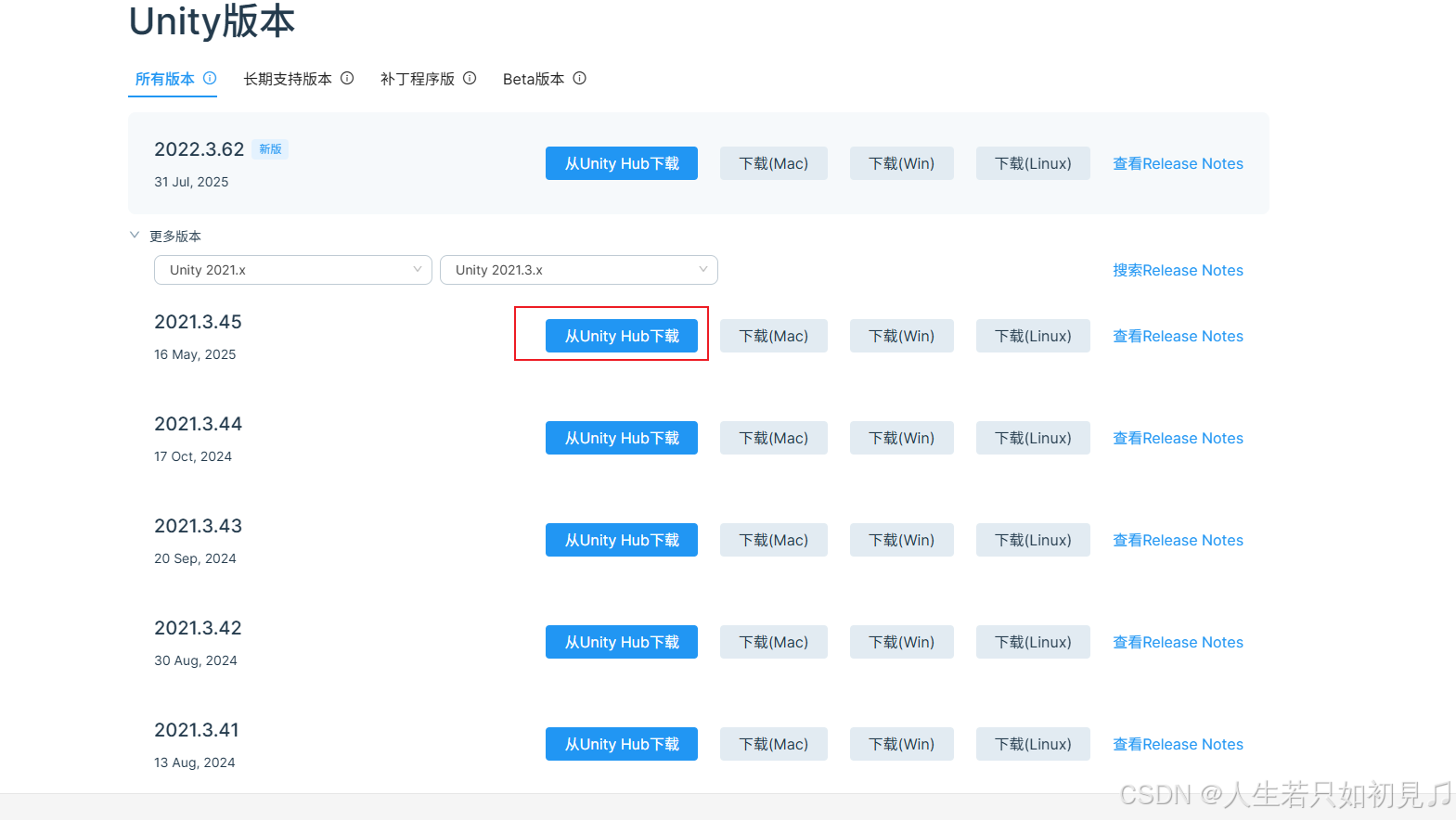Download Linux build of 2021.3.42
Viewport: 1456px width, 820px height.
tap(1033, 642)
